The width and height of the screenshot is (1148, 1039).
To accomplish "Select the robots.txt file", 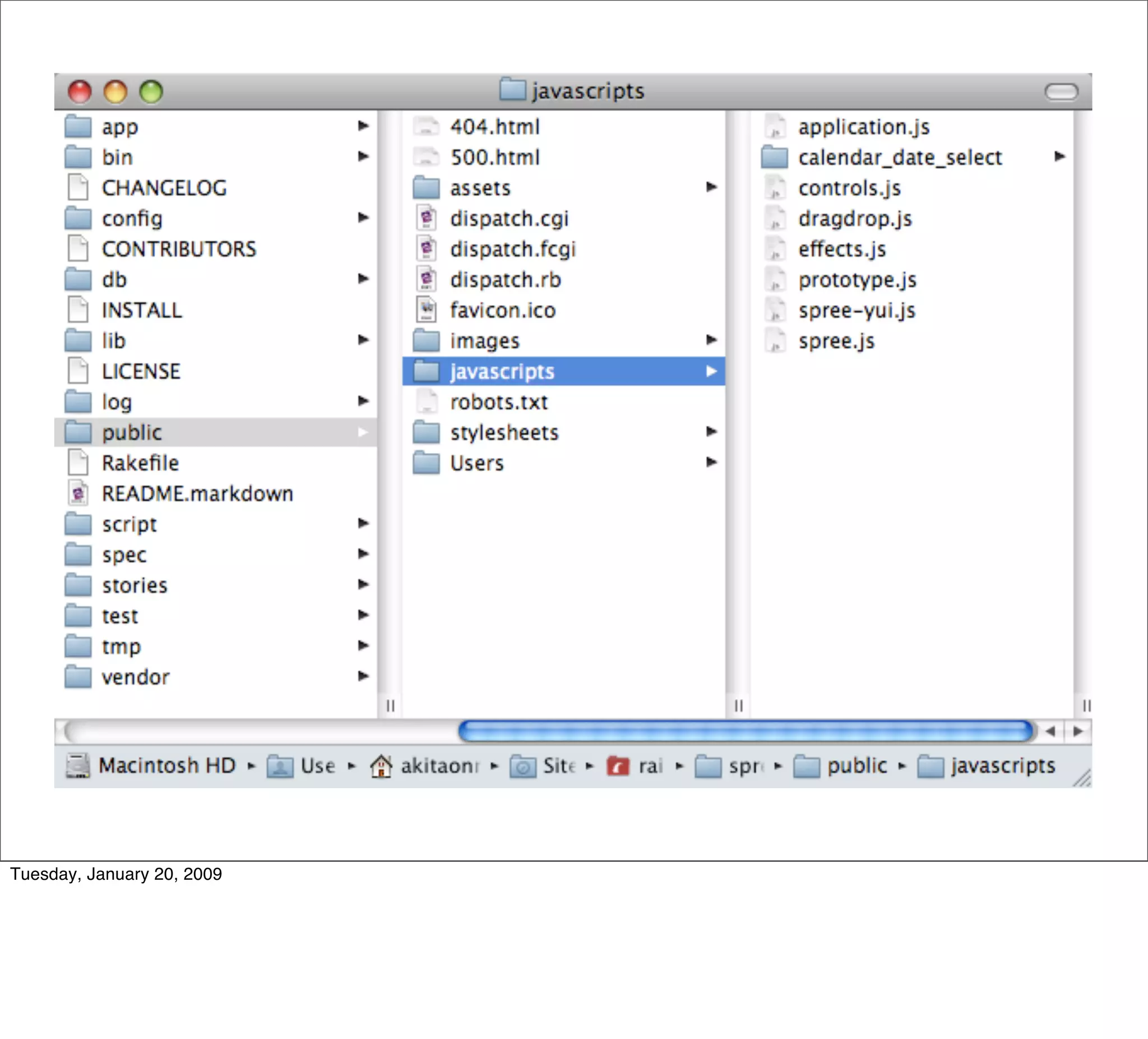I will [498, 402].
